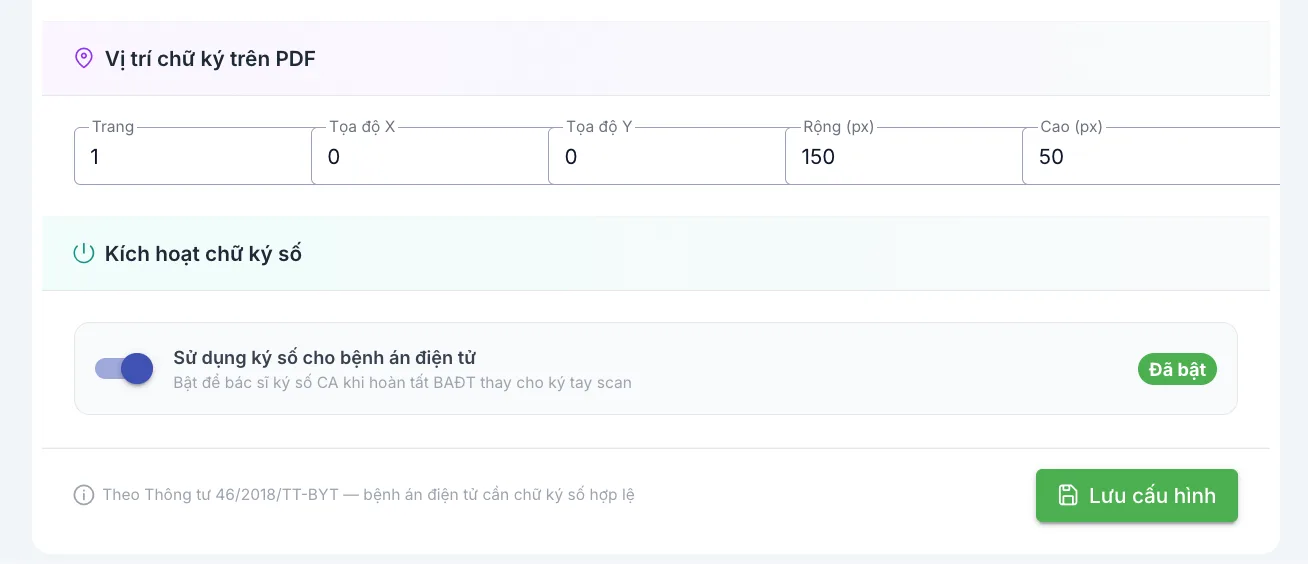Click into the Tọa độ Y field
Viewport: 1308px width, 564px height.
pyautogui.click(x=667, y=156)
